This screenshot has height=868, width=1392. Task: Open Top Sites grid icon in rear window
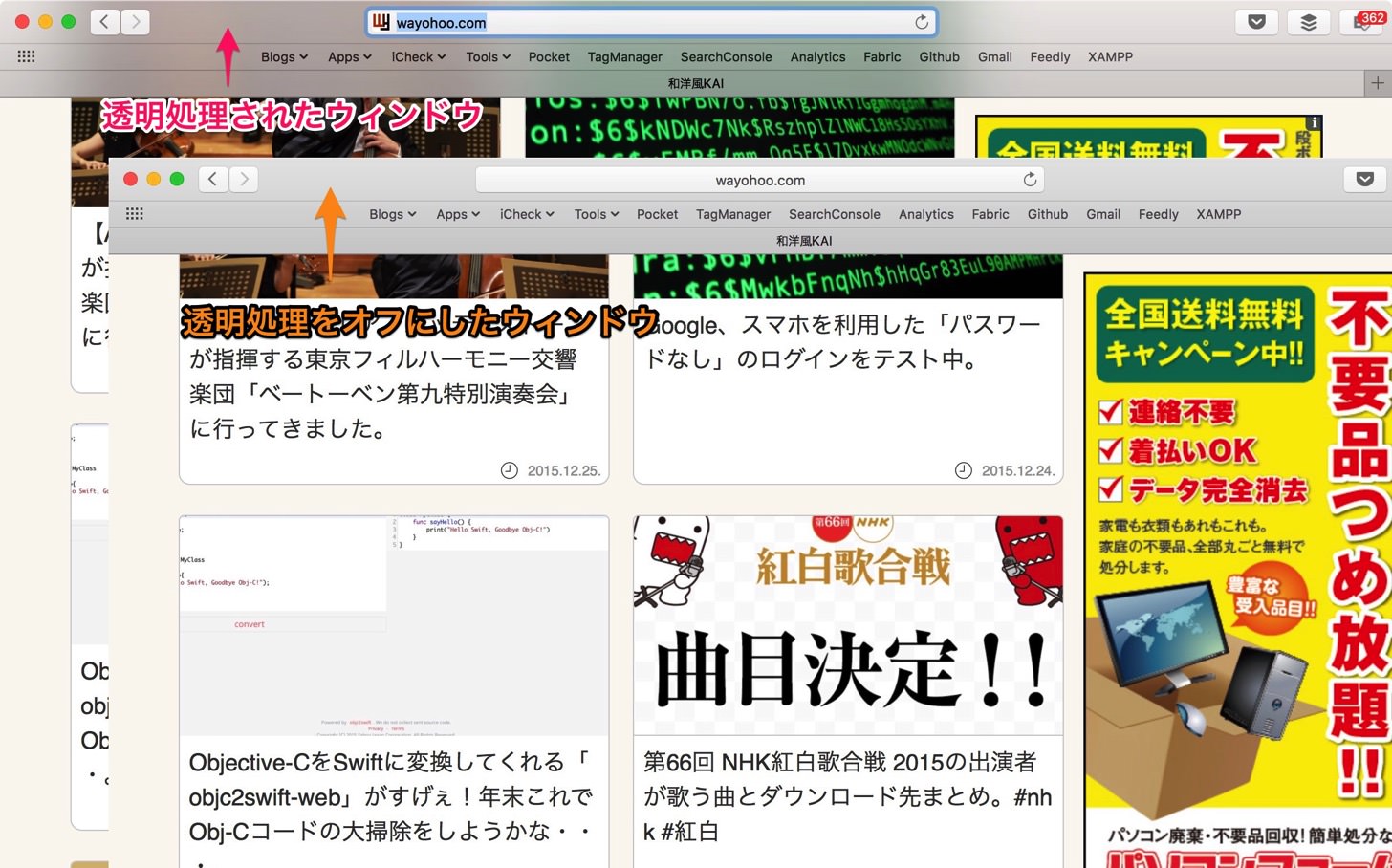(27, 56)
